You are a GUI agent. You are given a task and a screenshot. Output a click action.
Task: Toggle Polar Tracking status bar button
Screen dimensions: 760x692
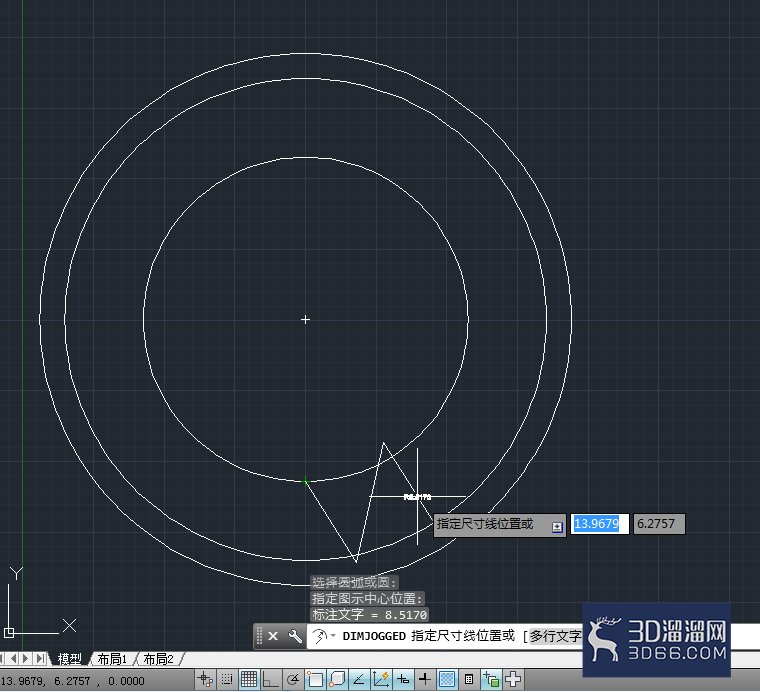(x=292, y=679)
